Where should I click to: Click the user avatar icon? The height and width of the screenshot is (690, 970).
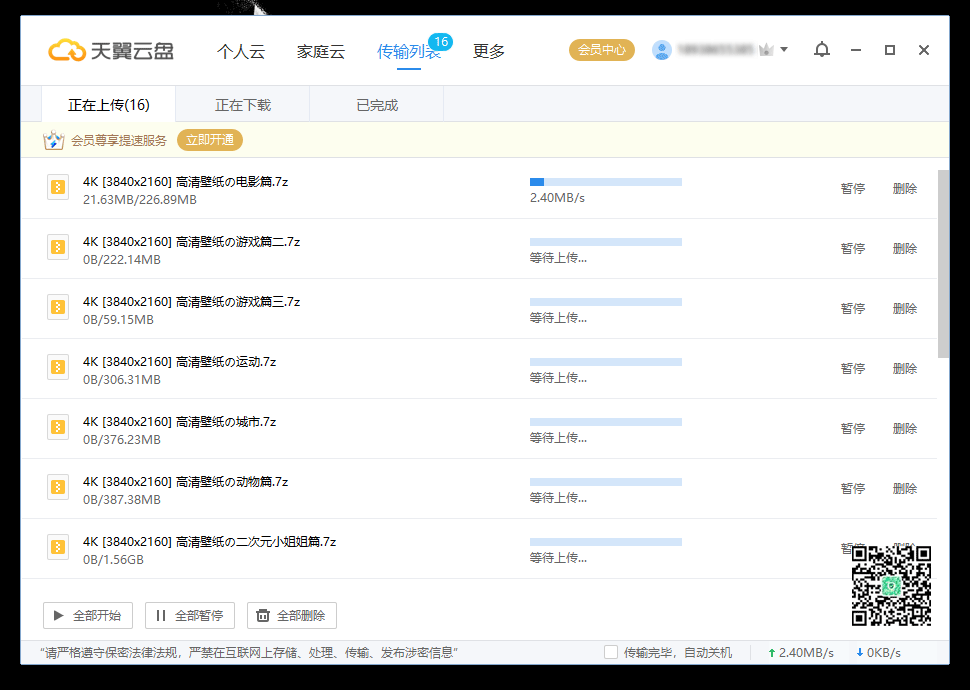point(662,50)
